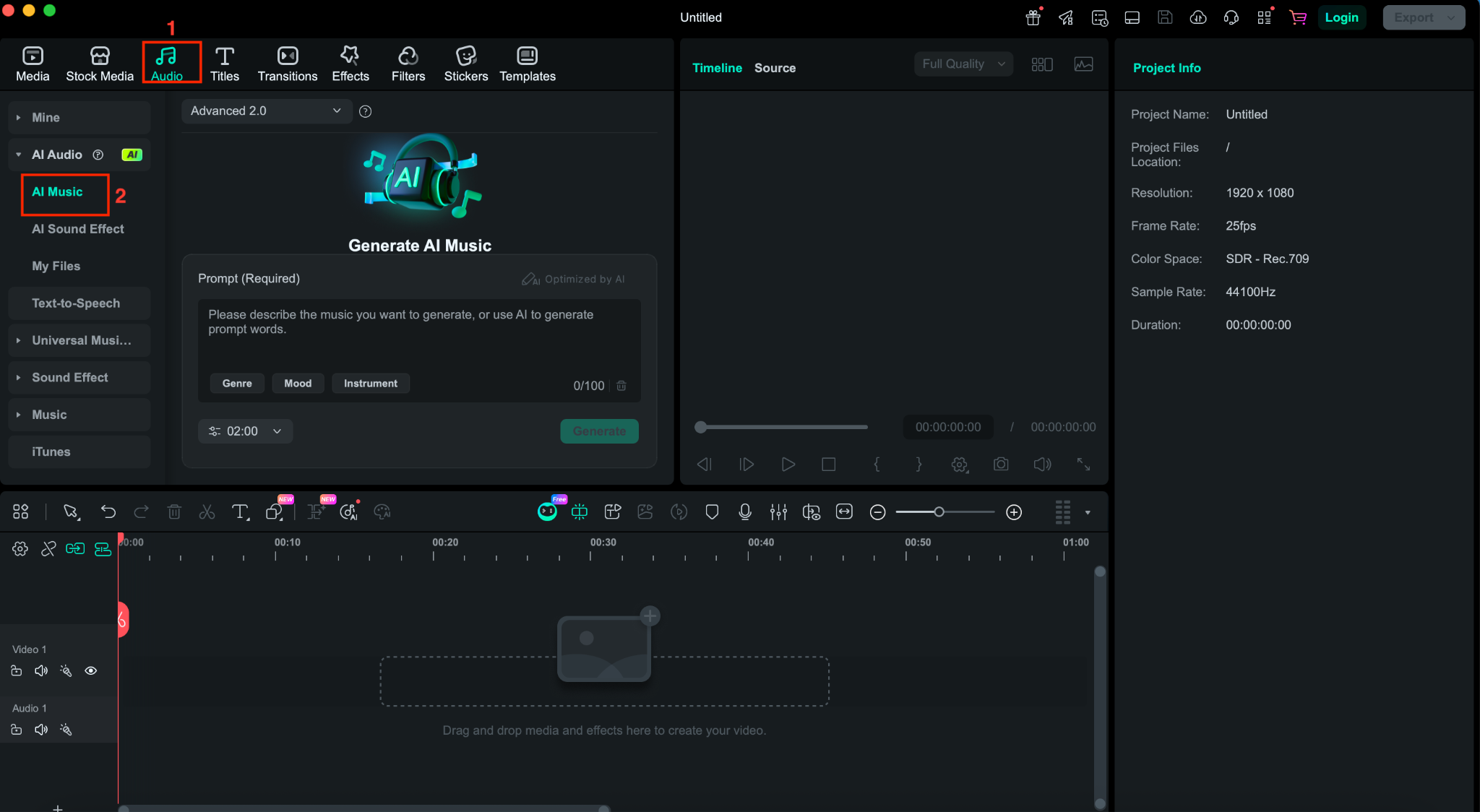Open the Export options arrow

point(1451,17)
